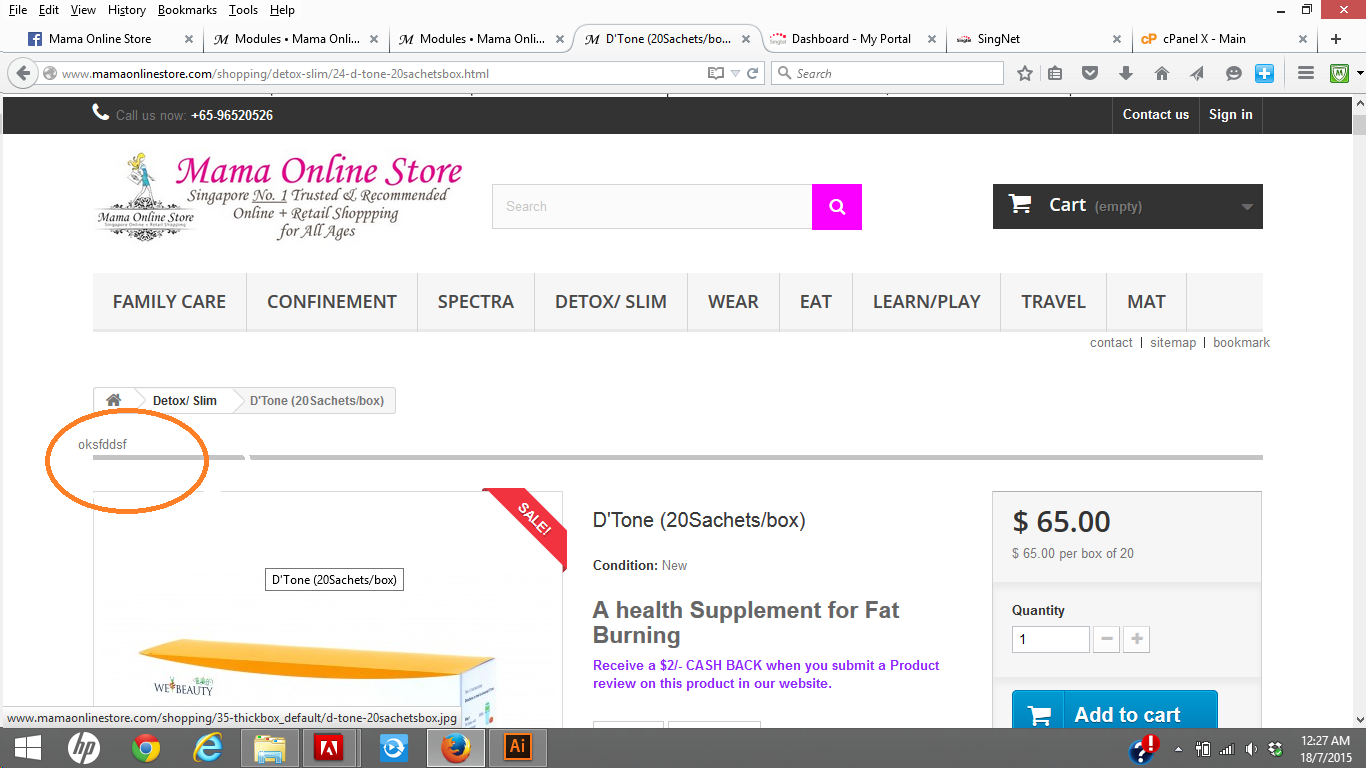The image size is (1366, 768).
Task: Open FAMILY CARE category menu
Action: tap(169, 302)
